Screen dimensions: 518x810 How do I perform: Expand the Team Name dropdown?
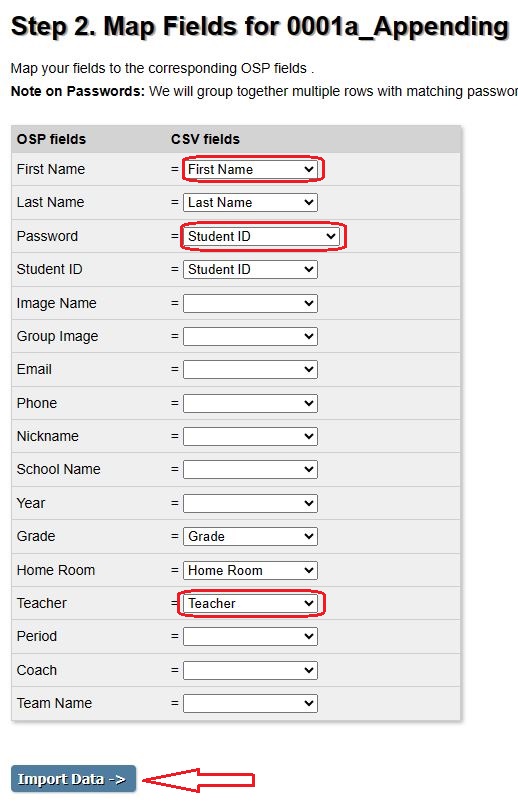coord(250,704)
